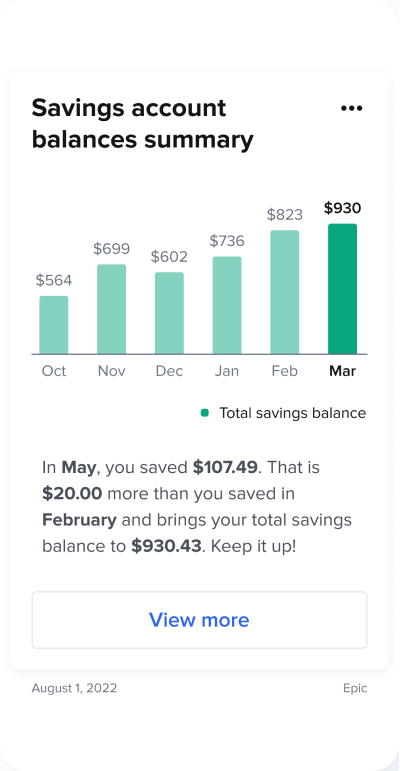Screen dimensions: 400x771
Task: Click the Mar axis label
Action: (x=342, y=371)
